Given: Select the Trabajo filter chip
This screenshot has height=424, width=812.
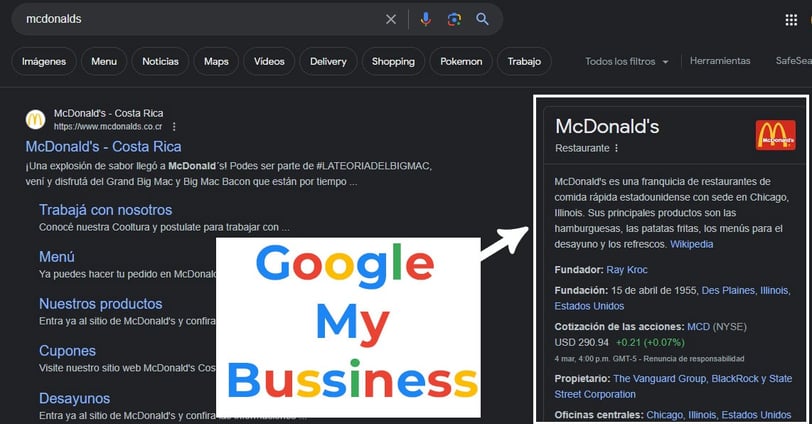Looking at the screenshot, I should (x=524, y=61).
